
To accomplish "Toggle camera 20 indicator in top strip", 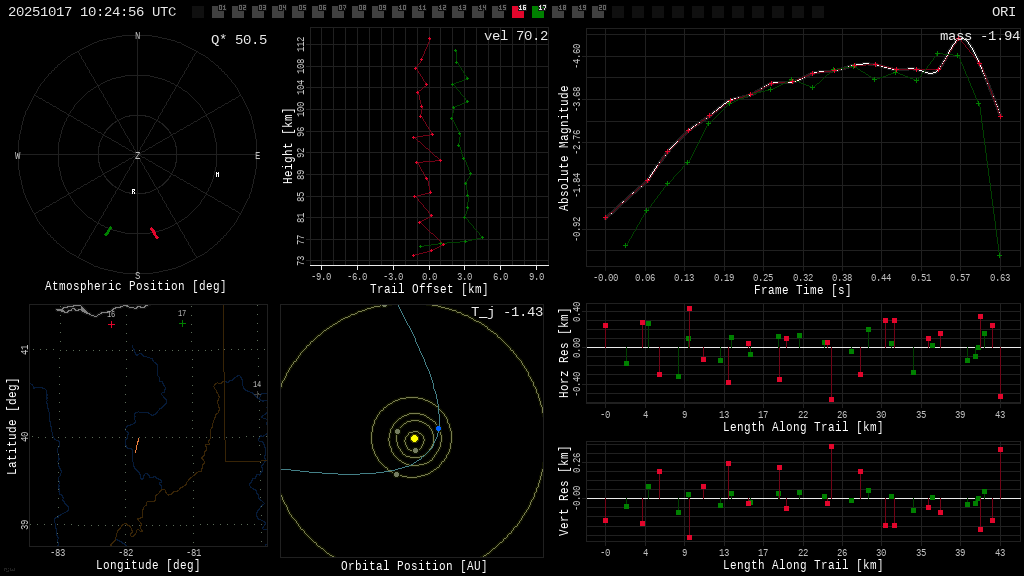I will click(x=598, y=12).
